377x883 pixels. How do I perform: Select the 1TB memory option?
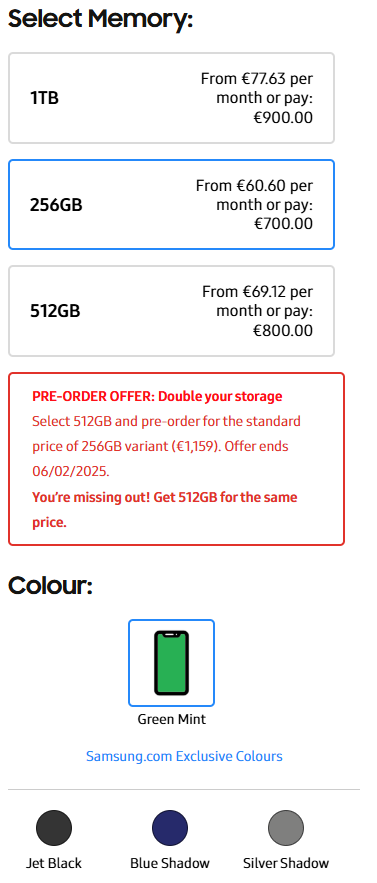(171, 98)
